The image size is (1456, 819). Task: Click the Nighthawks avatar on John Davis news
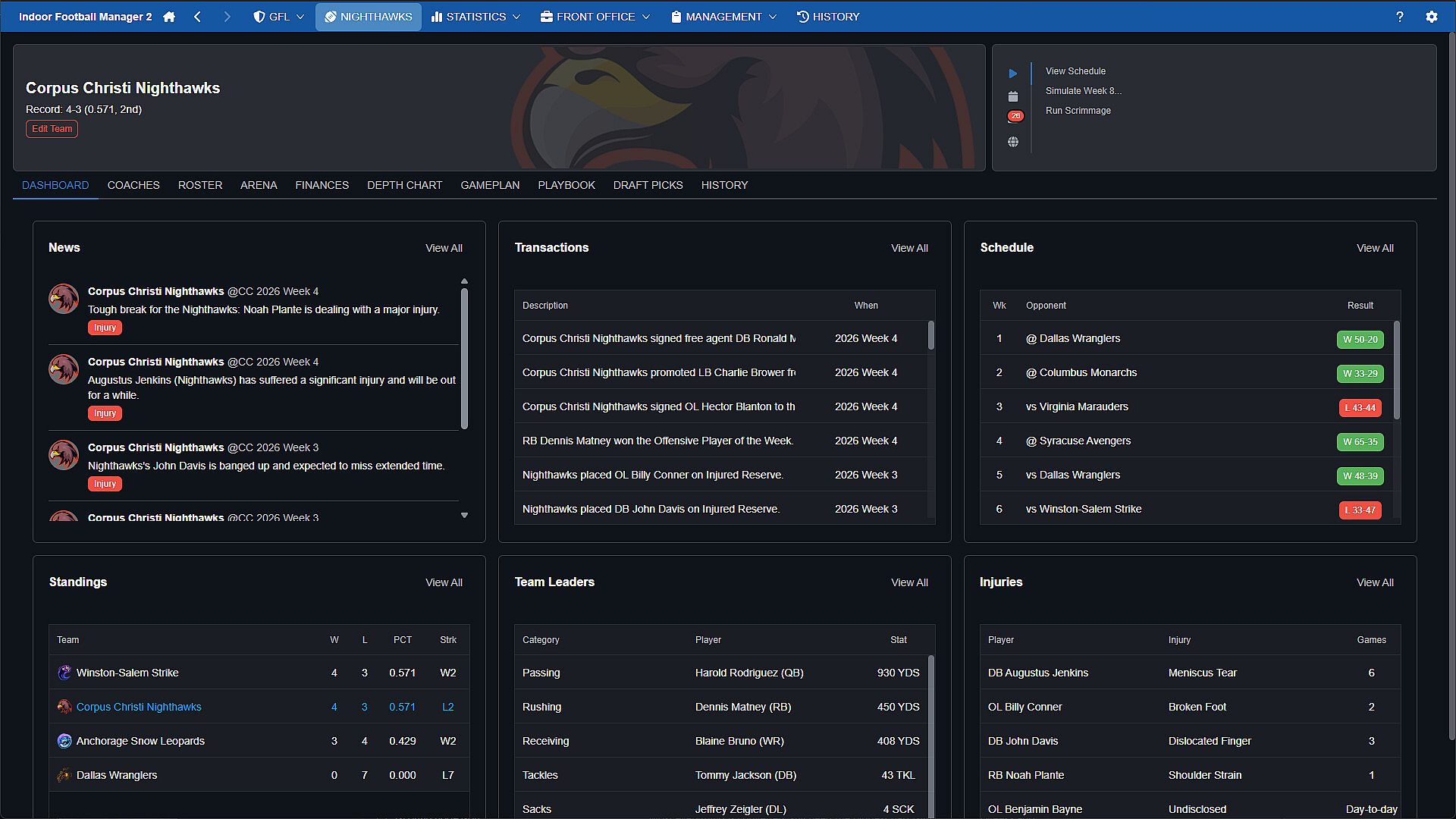(64, 455)
